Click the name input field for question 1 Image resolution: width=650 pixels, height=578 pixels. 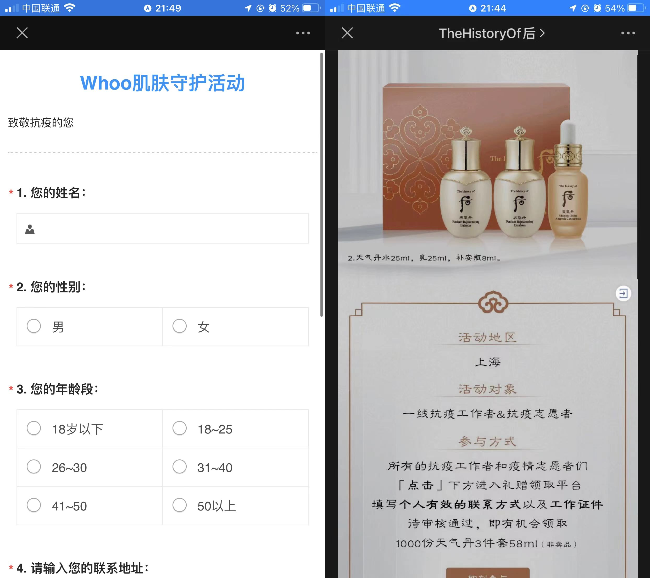pyautogui.click(x=162, y=228)
